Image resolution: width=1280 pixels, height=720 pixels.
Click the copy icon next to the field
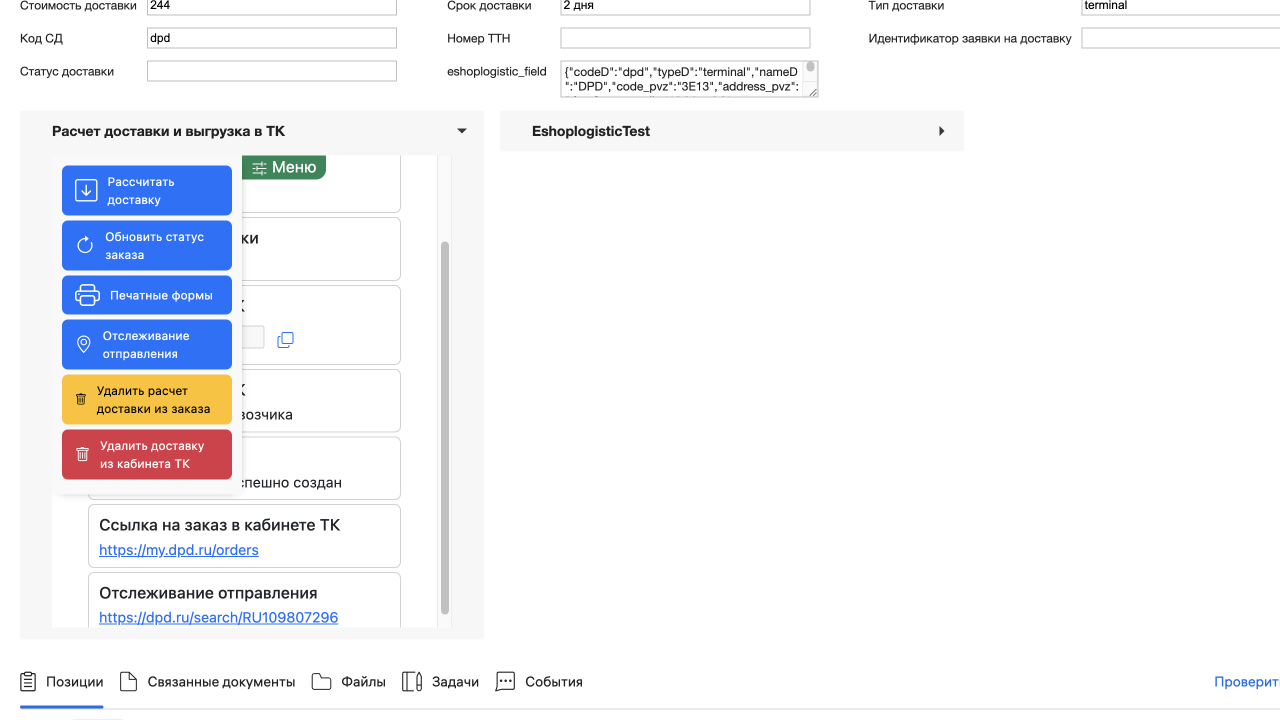[285, 340]
